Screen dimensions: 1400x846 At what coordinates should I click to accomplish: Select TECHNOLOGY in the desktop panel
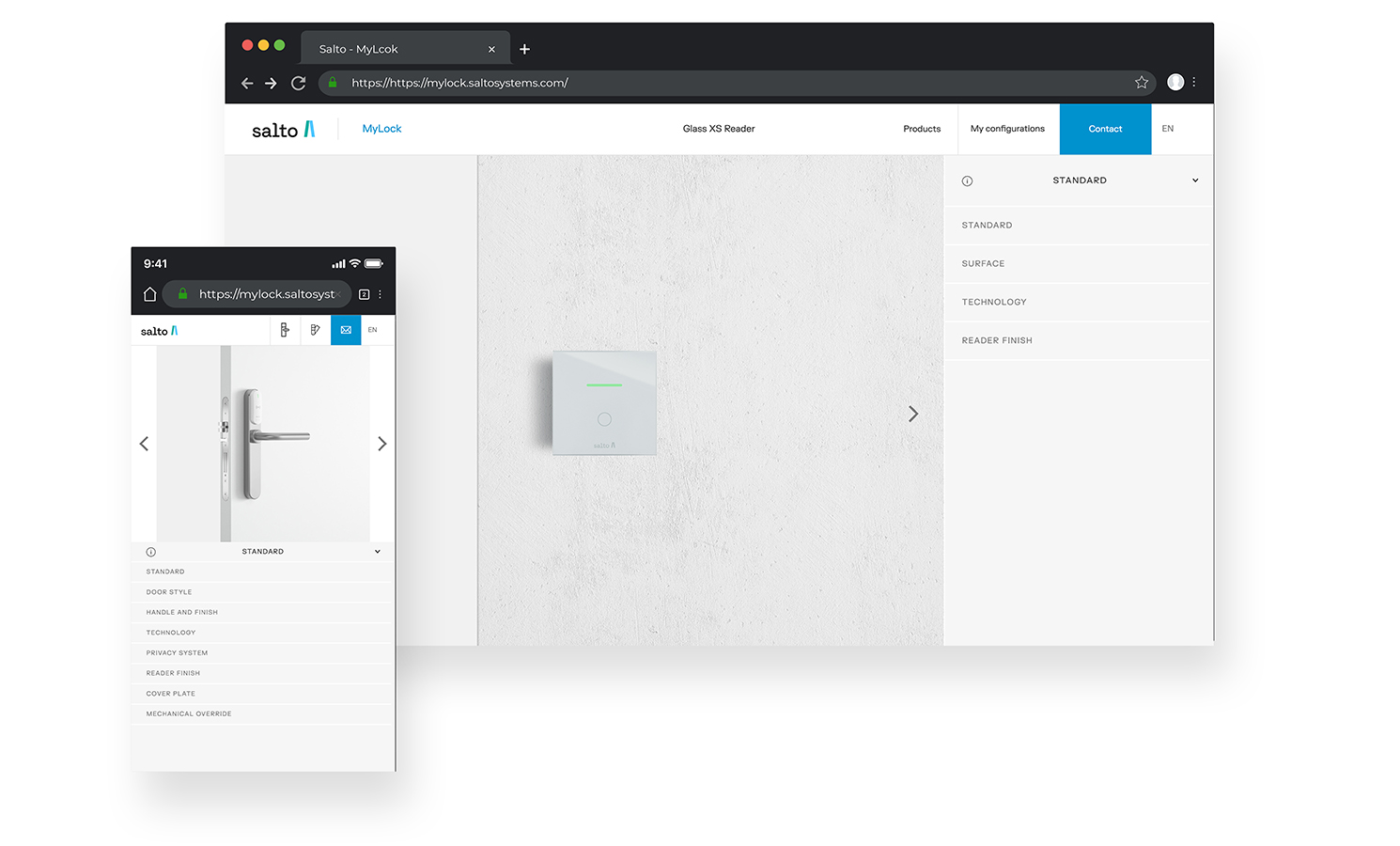pyautogui.click(x=1079, y=303)
